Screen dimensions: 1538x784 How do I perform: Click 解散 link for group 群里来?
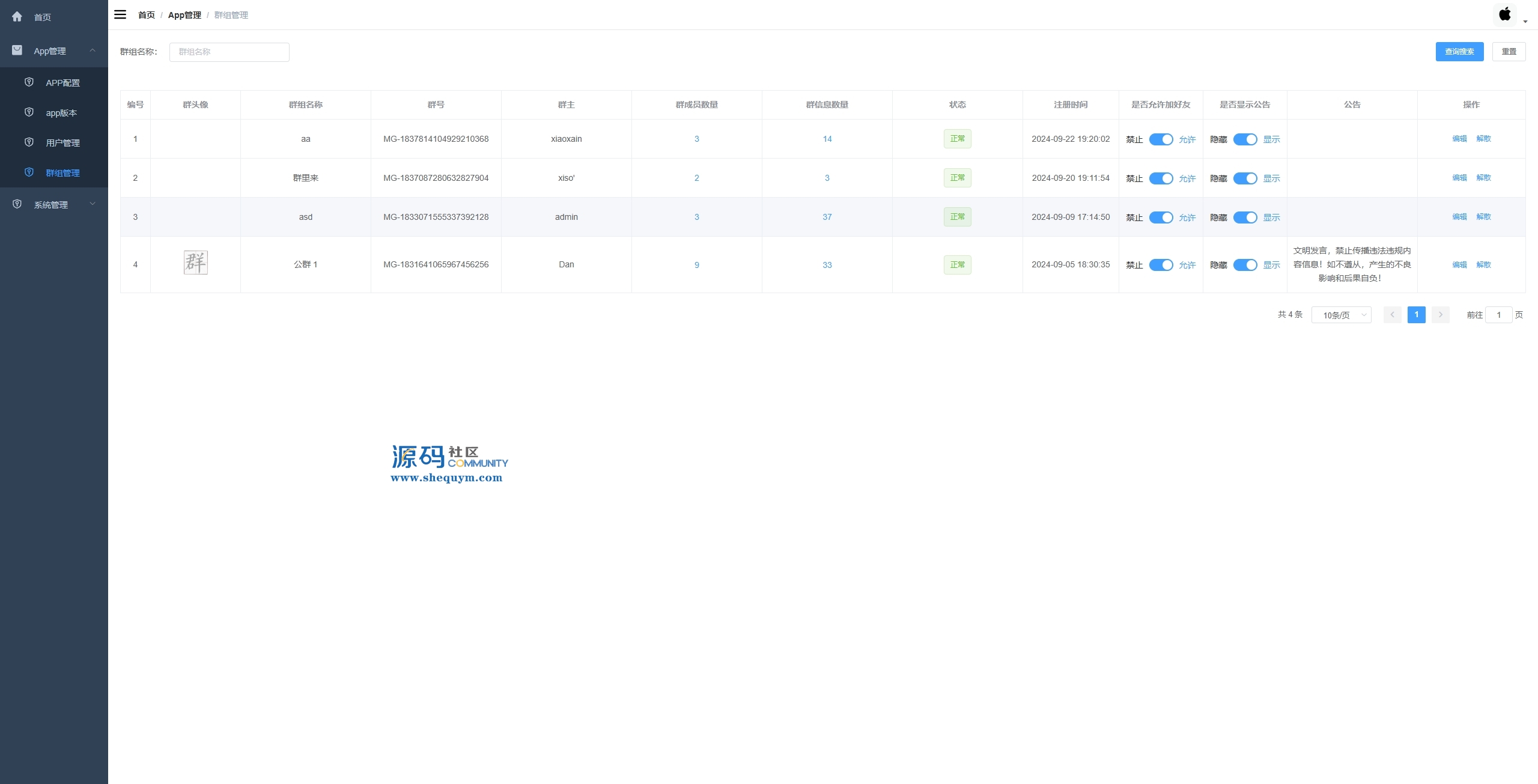click(x=1483, y=178)
